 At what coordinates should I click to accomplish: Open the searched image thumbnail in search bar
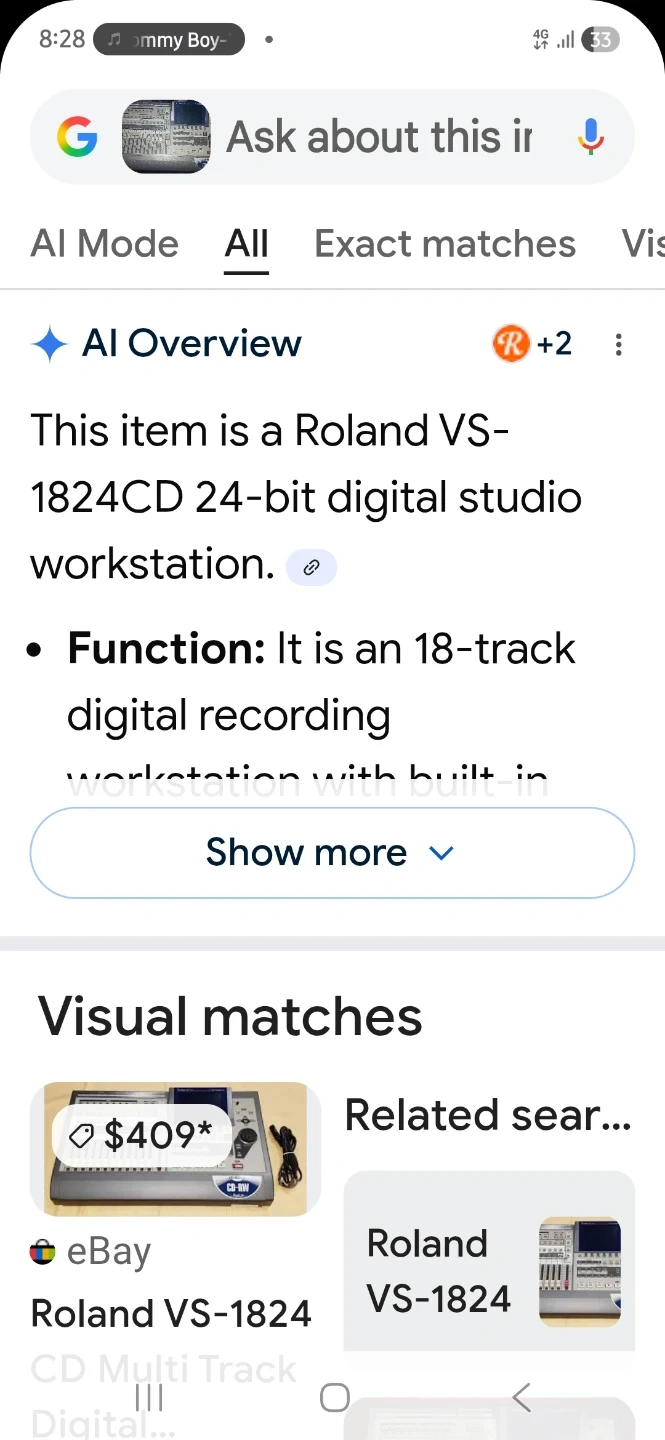[x=166, y=137]
